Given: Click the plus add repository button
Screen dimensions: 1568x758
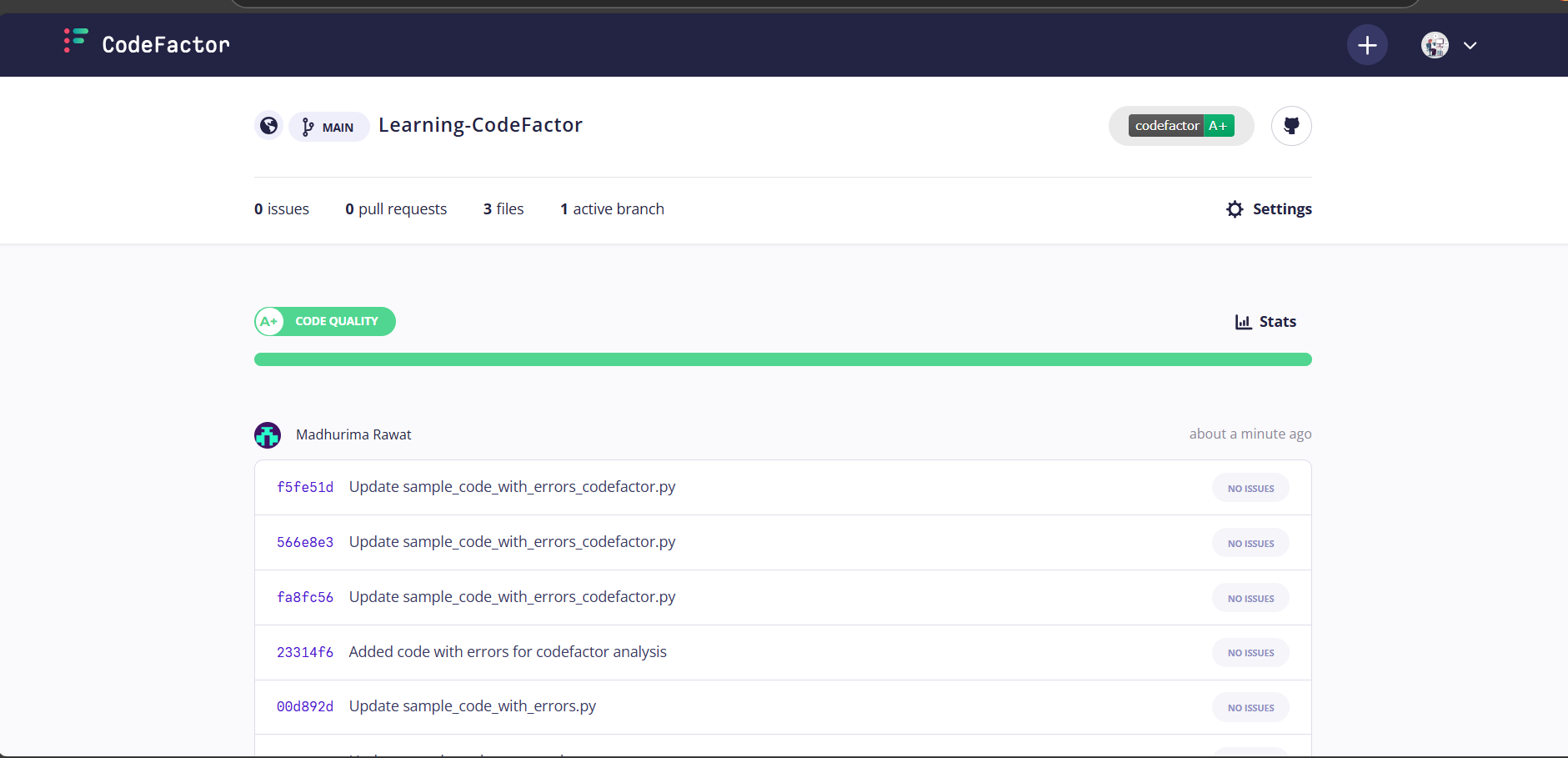Looking at the screenshot, I should [x=1367, y=45].
